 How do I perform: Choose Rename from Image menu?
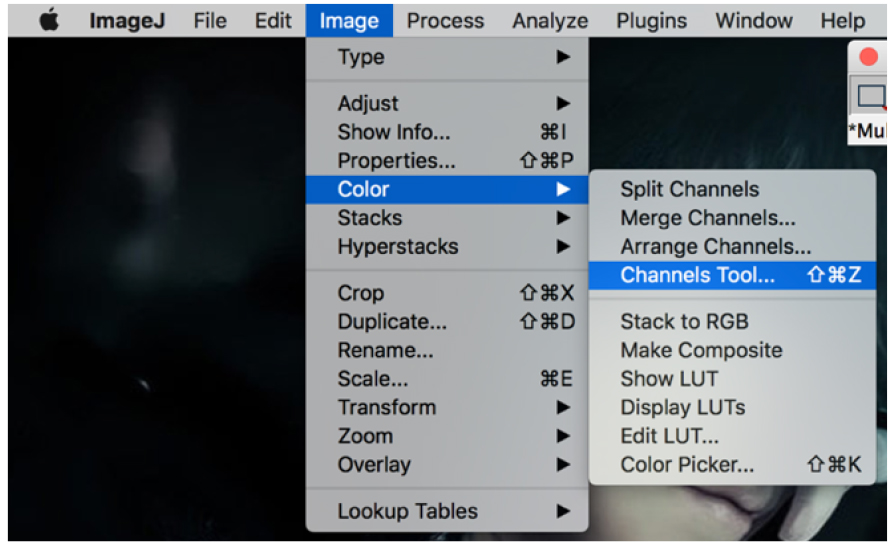[x=447, y=350]
